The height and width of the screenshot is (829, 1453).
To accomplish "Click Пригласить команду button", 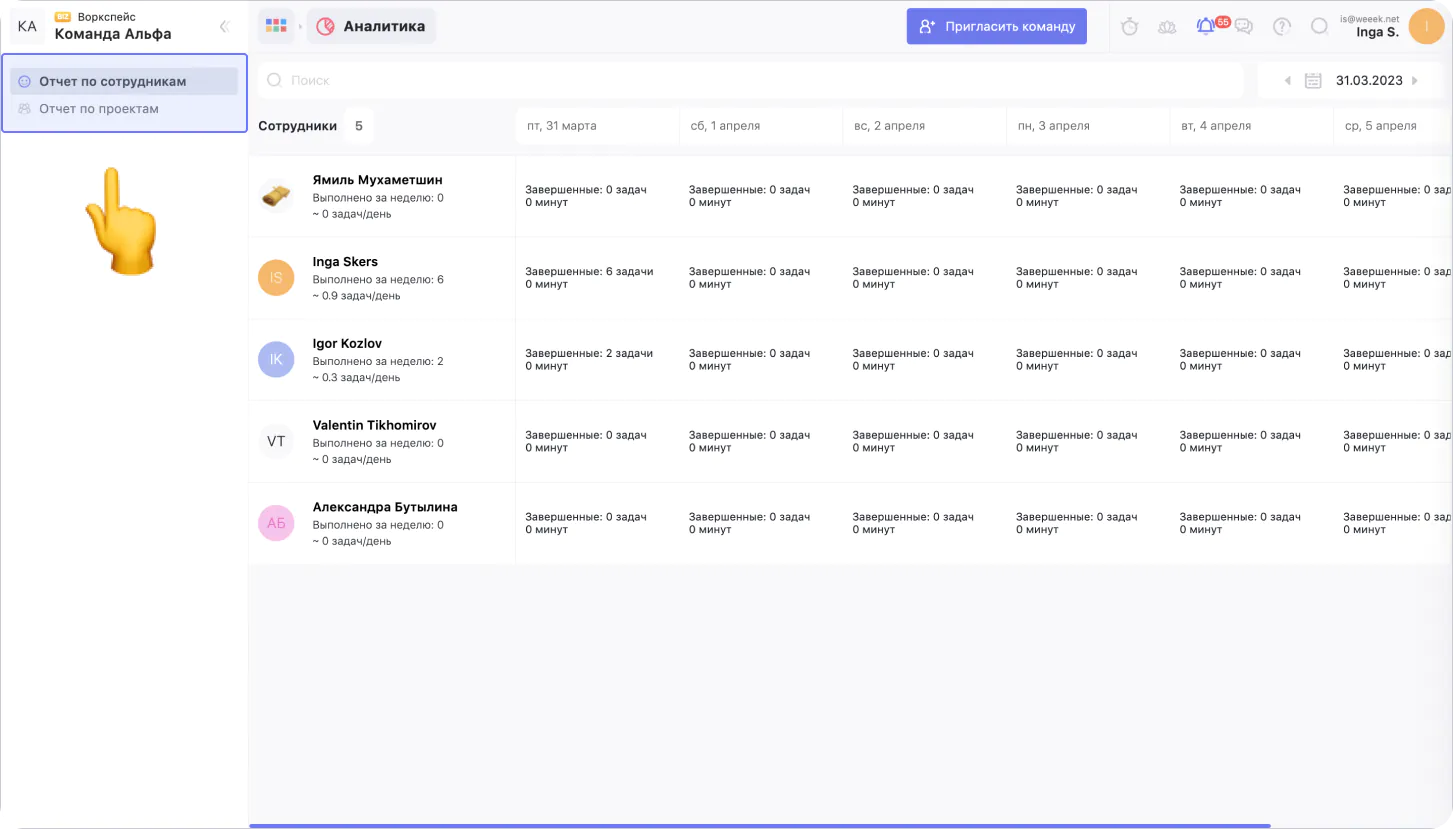I will tap(996, 27).
